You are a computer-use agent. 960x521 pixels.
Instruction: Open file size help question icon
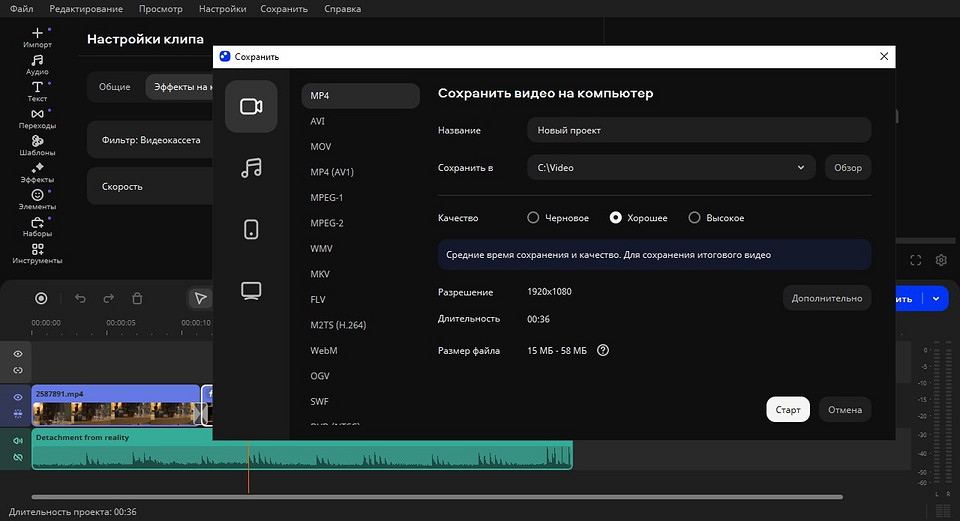603,350
